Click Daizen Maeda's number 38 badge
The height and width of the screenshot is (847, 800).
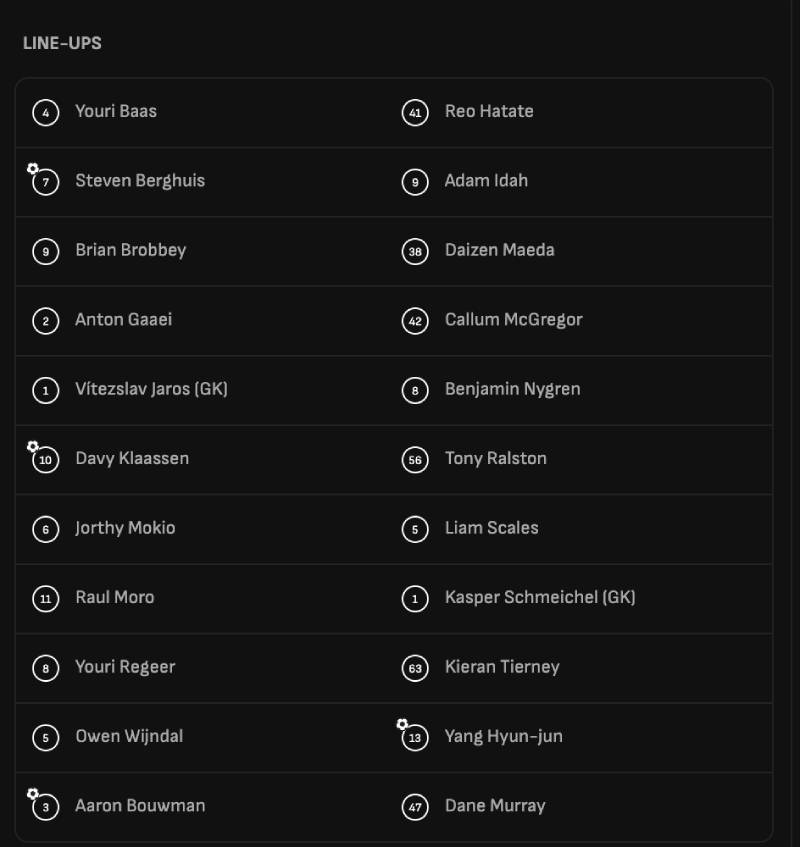pos(415,251)
